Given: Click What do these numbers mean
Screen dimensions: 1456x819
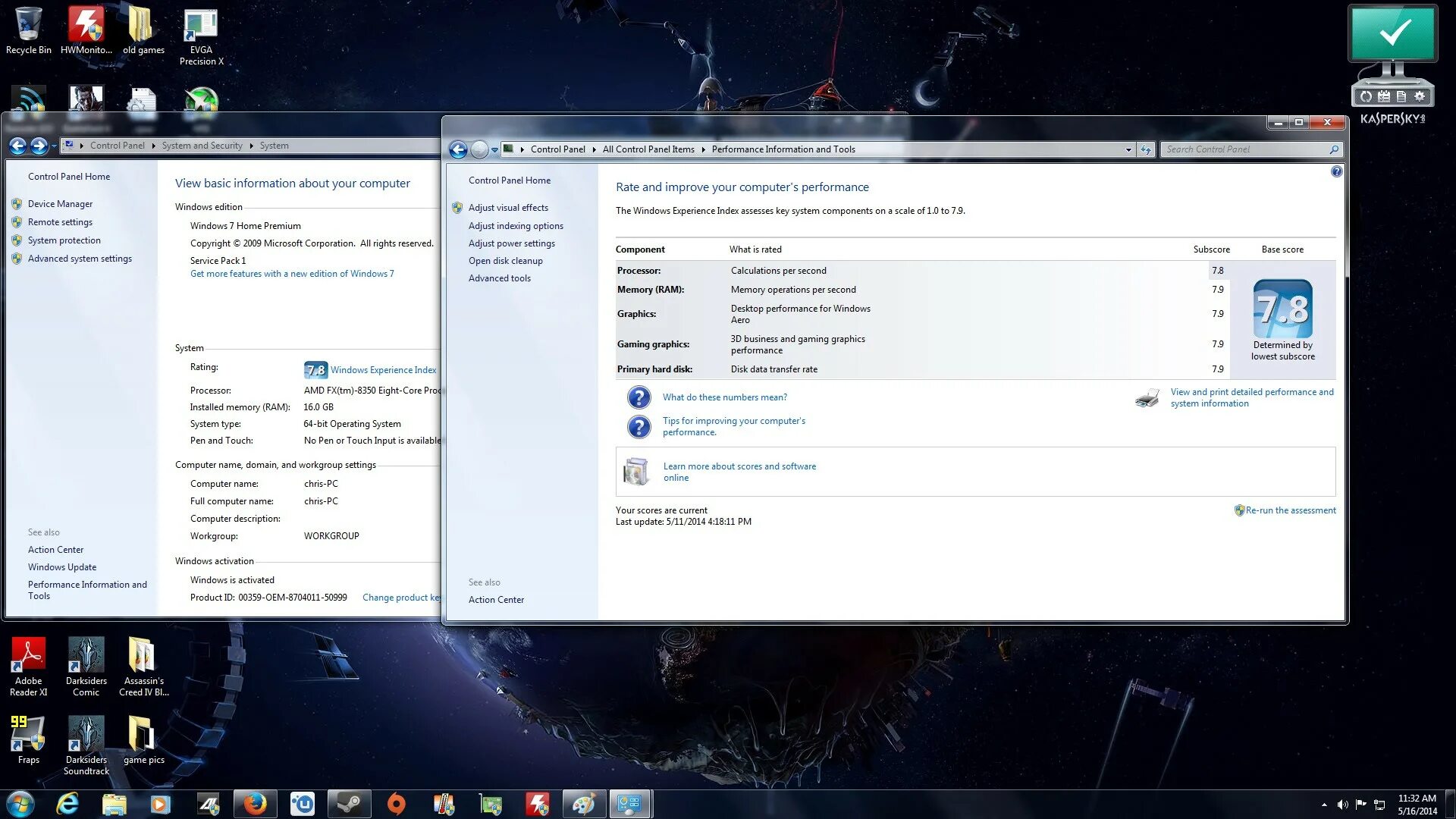Looking at the screenshot, I should [x=724, y=397].
